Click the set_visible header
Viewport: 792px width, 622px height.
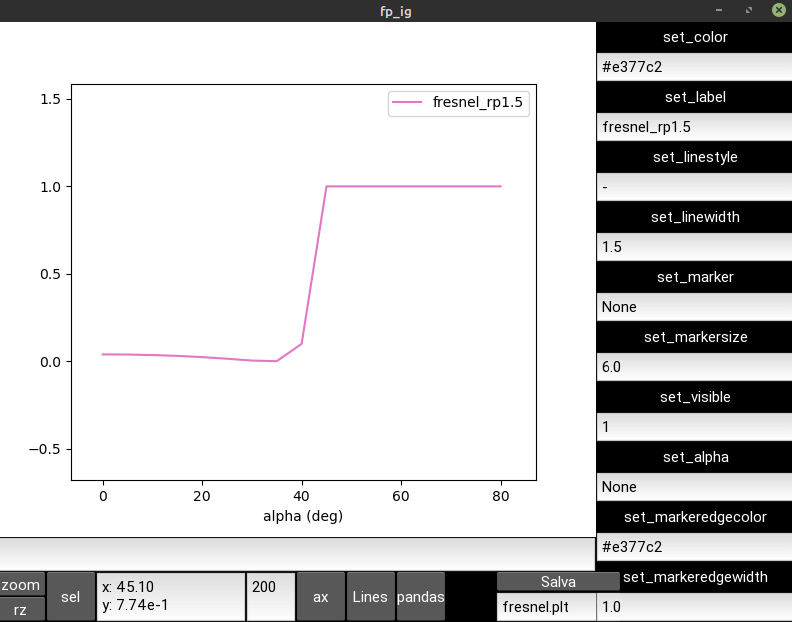(x=694, y=397)
